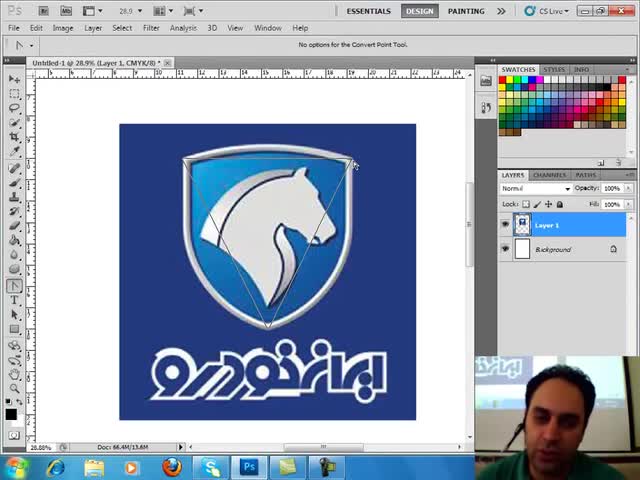Select the Blur tool
The width and height of the screenshot is (640, 480).
[14, 255]
